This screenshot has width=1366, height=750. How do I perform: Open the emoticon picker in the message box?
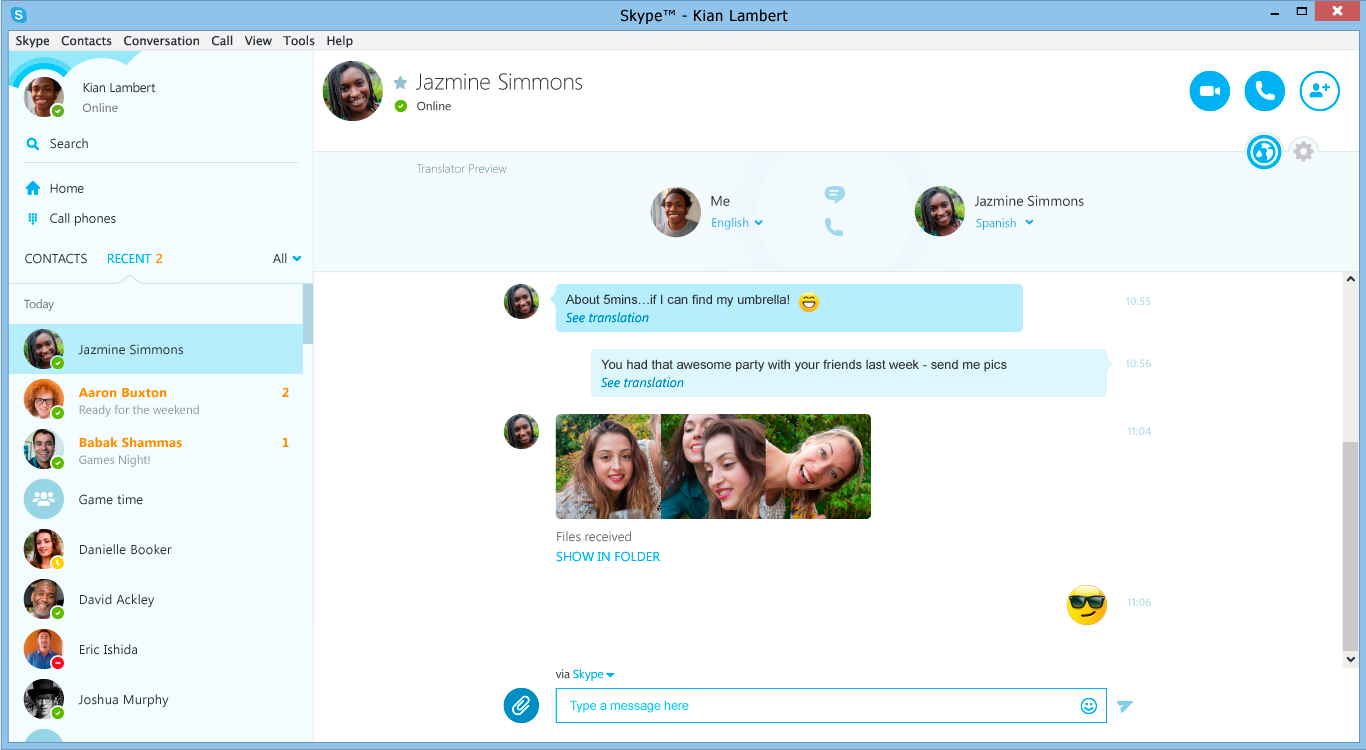[1087, 705]
